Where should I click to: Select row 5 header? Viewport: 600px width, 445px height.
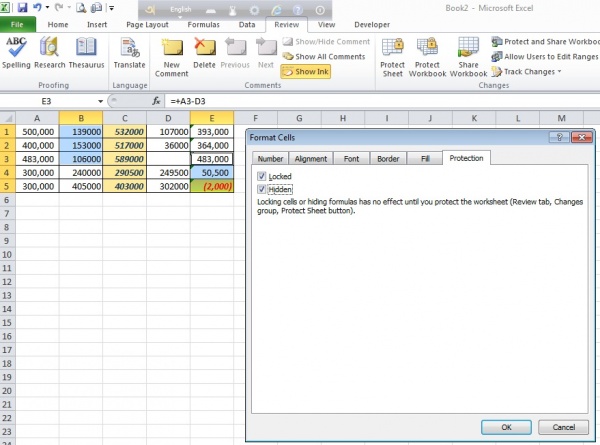[7, 186]
